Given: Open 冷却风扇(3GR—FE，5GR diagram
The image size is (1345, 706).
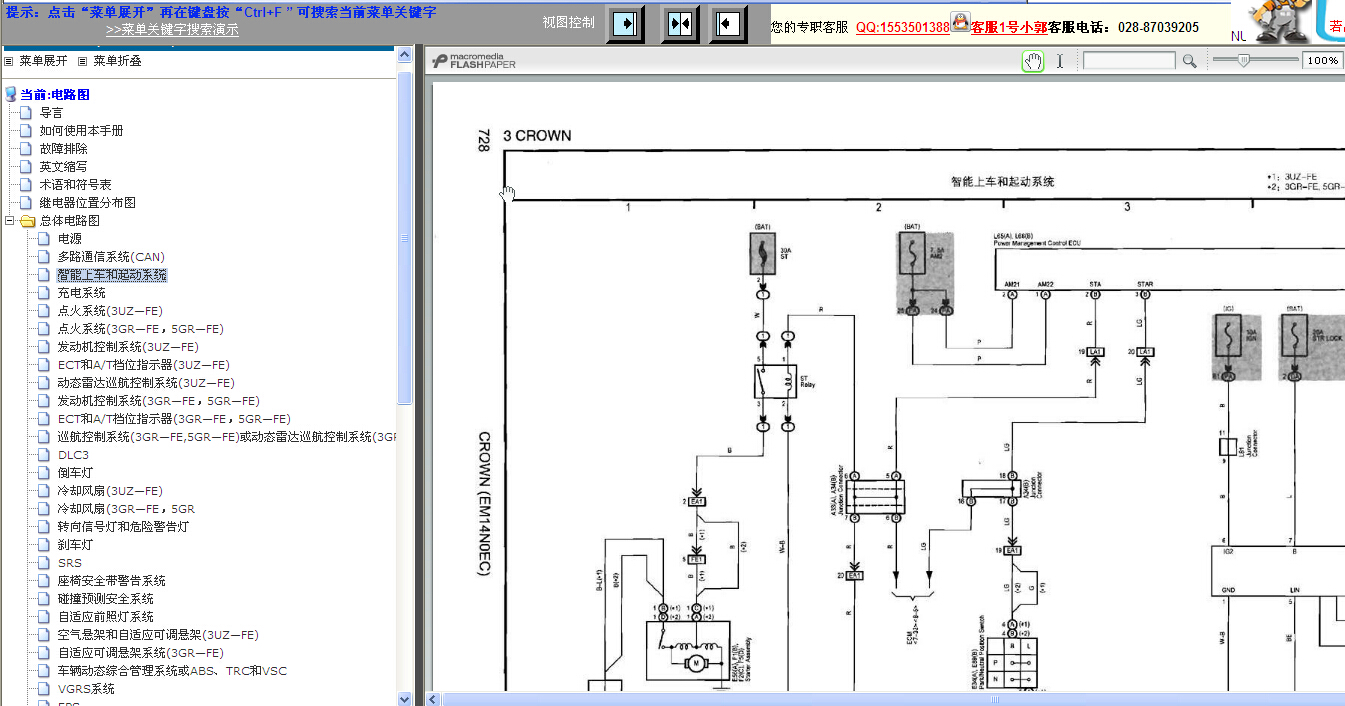Looking at the screenshot, I should 126,509.
